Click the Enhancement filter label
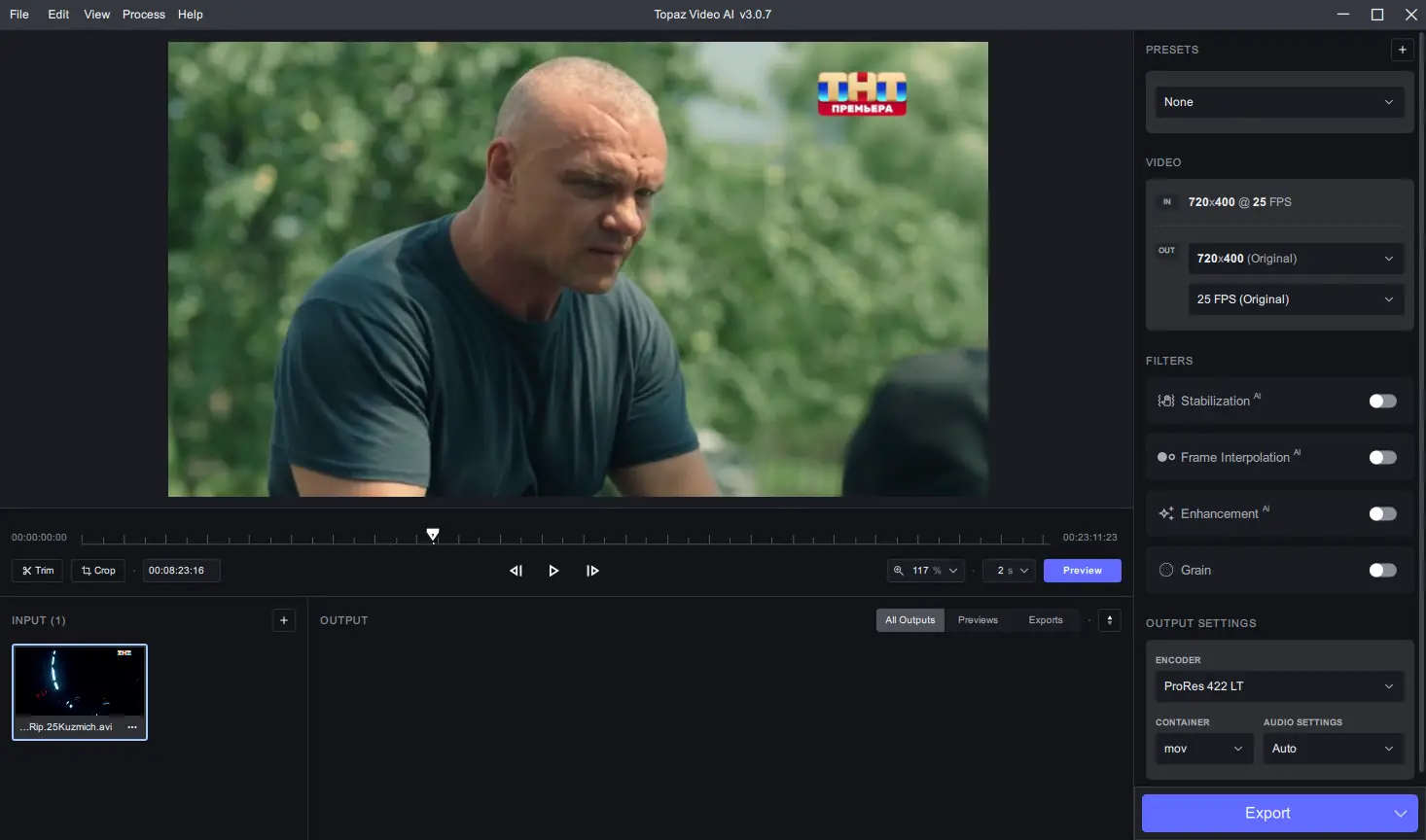1426x840 pixels. (1220, 513)
